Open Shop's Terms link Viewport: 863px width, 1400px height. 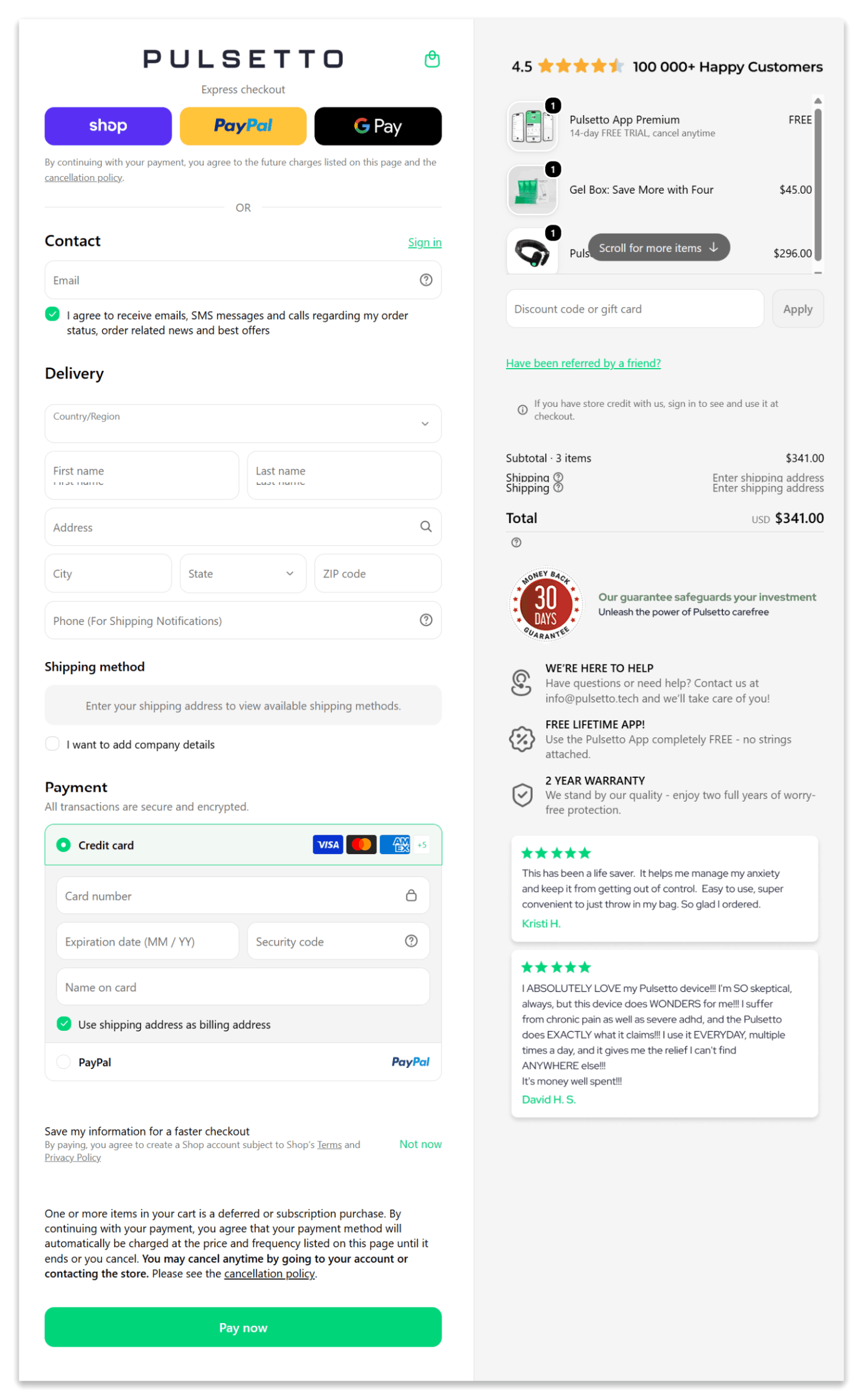[x=329, y=1144]
